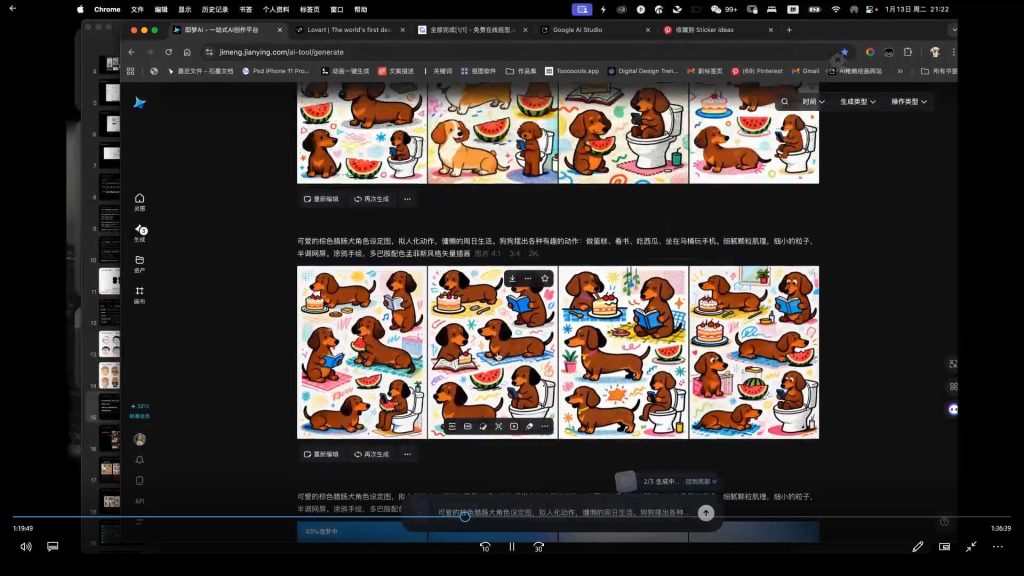
Task: Mute the video player volume
Action: [26, 547]
